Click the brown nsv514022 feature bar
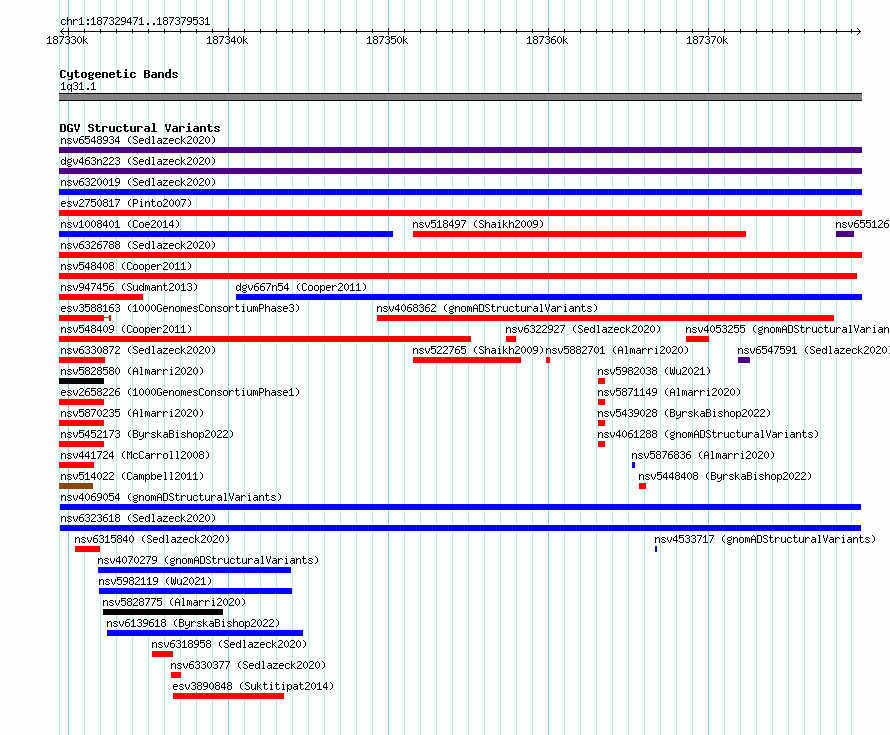The width and height of the screenshot is (890, 735). click(x=76, y=486)
